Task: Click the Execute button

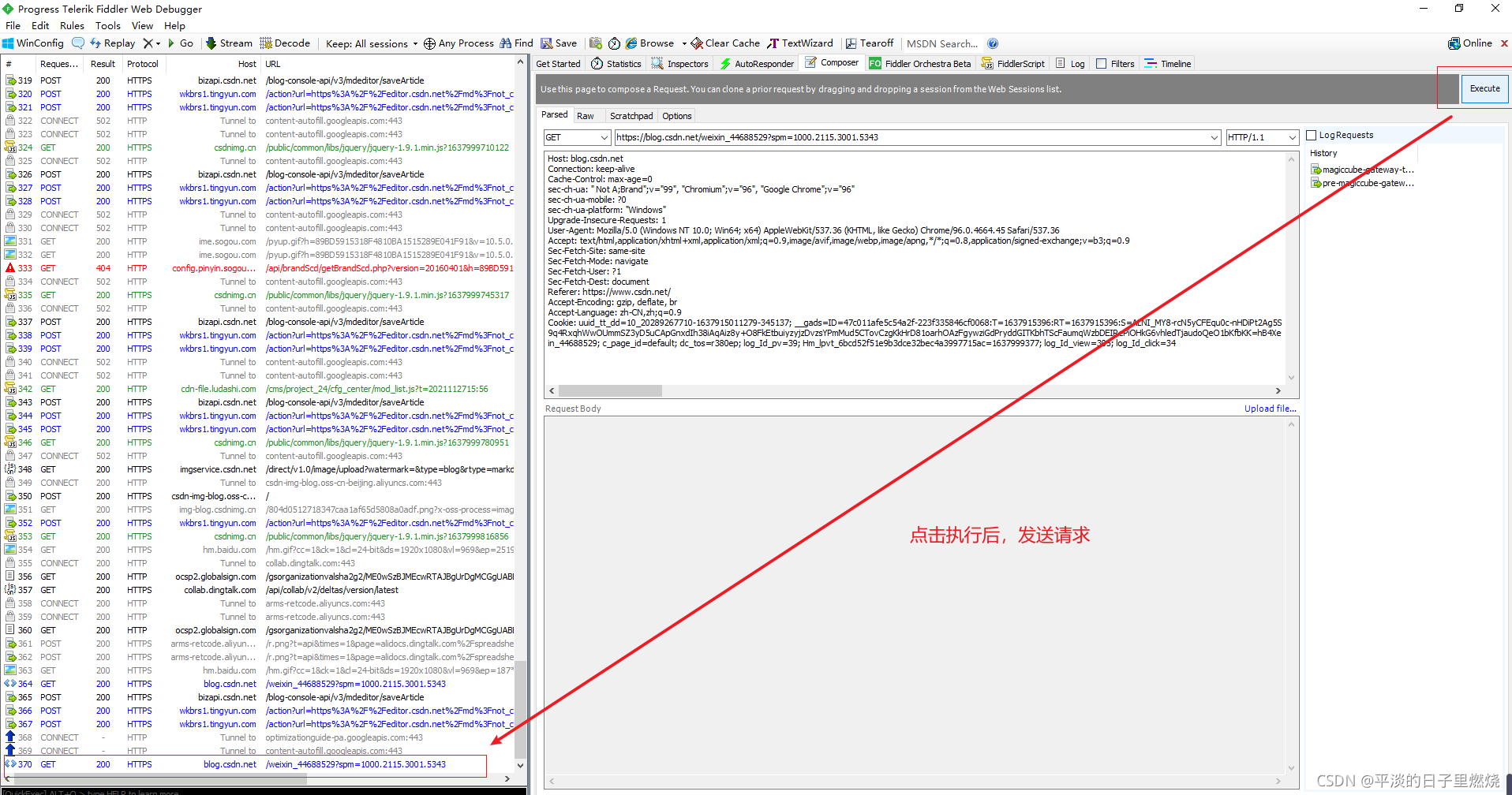Action: click(1484, 88)
